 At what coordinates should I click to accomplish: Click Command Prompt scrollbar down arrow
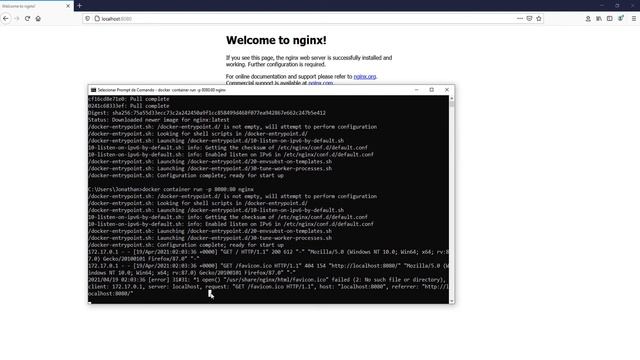click(452, 301)
